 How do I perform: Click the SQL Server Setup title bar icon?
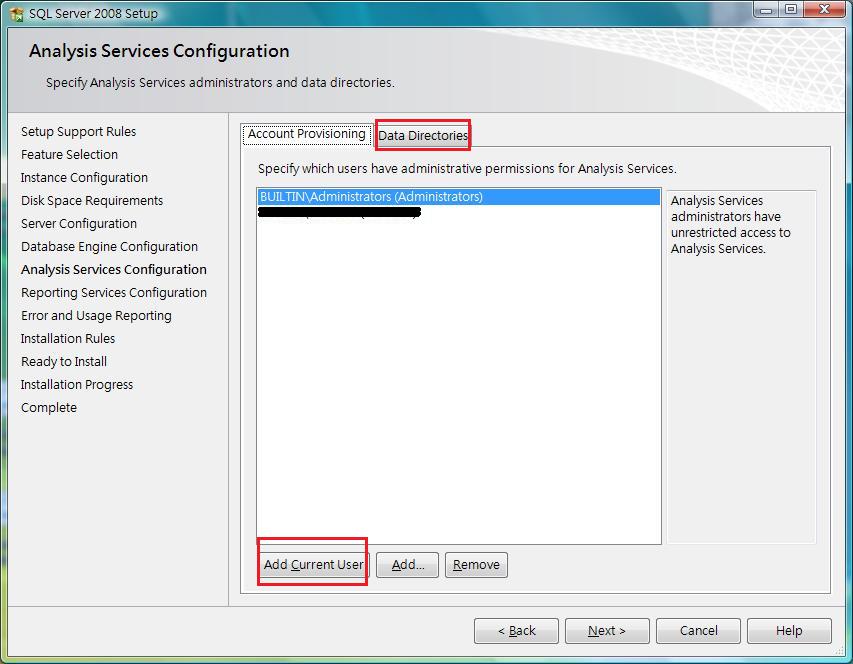(x=16, y=14)
